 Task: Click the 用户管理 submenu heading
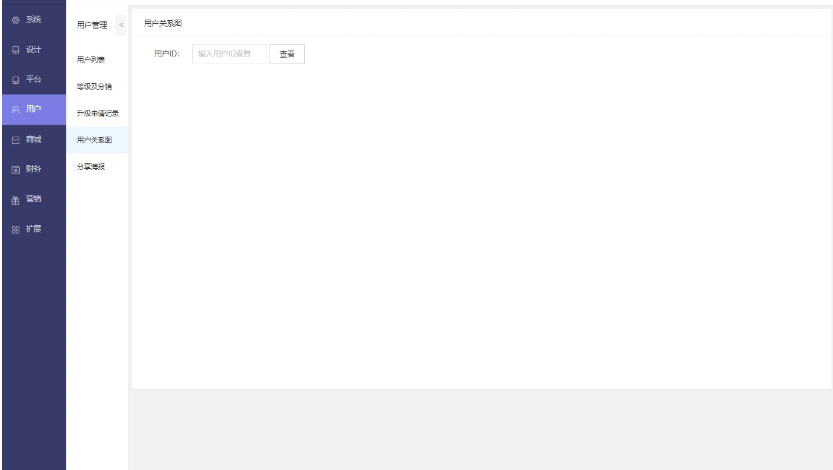pyautogui.click(x=92, y=25)
